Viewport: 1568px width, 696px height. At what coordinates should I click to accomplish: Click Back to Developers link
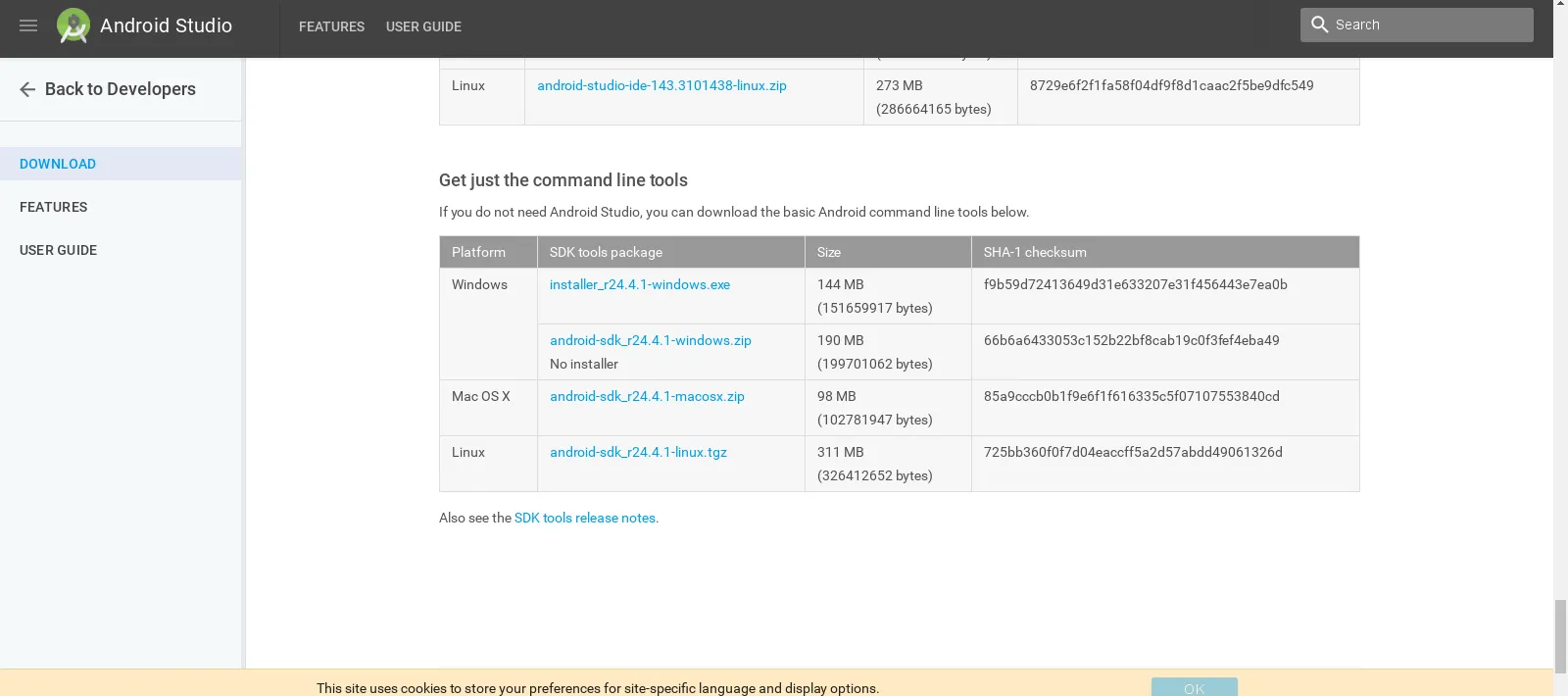pyautogui.click(x=121, y=89)
